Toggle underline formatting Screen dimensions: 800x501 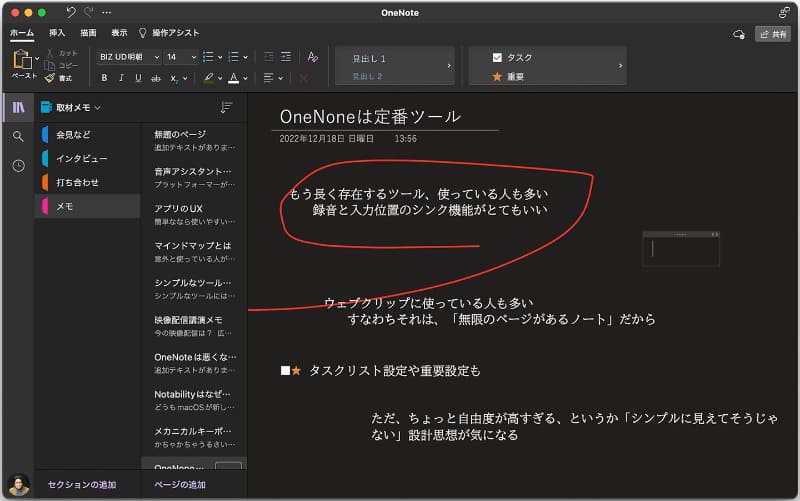point(138,78)
